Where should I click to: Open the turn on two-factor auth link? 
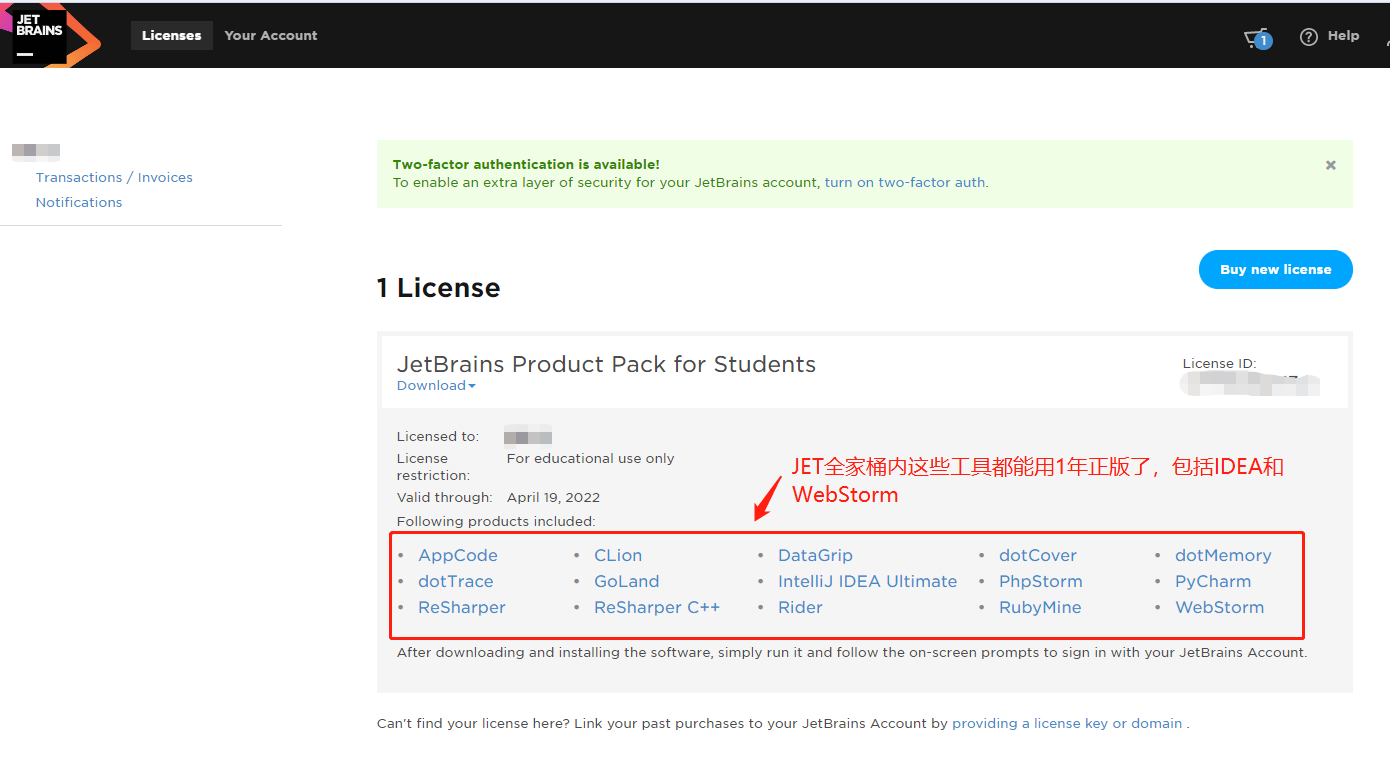[x=903, y=182]
